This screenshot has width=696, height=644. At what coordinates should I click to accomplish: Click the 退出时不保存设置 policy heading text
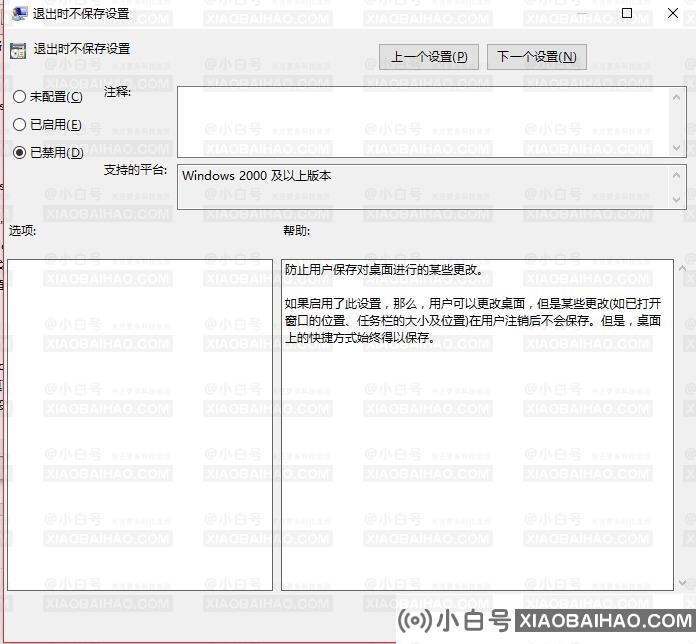coord(82,49)
